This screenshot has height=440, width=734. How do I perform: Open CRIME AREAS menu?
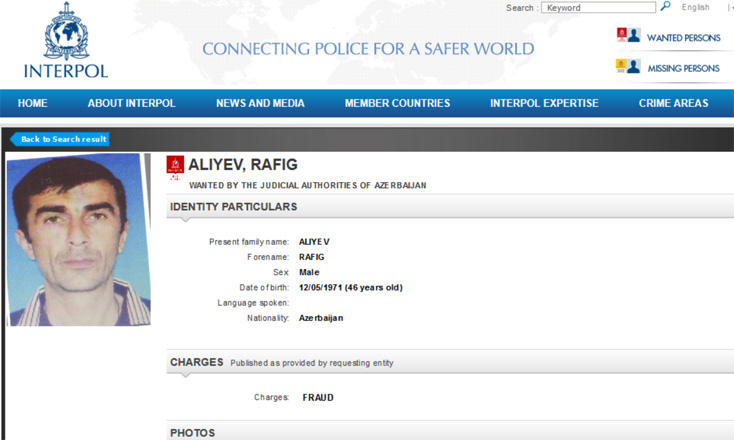pos(674,103)
